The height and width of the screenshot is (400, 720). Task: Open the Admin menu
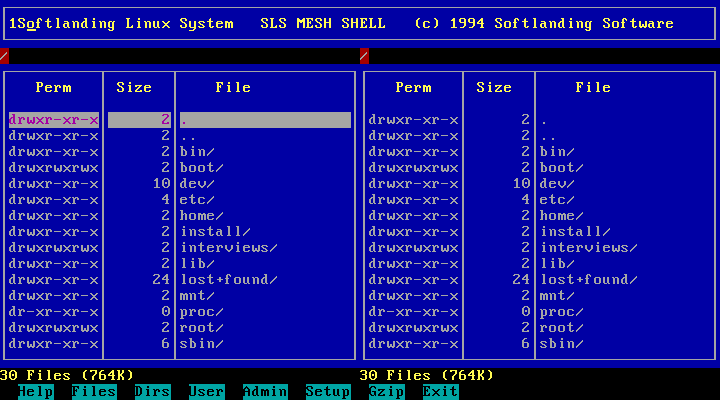pyautogui.click(x=265, y=391)
